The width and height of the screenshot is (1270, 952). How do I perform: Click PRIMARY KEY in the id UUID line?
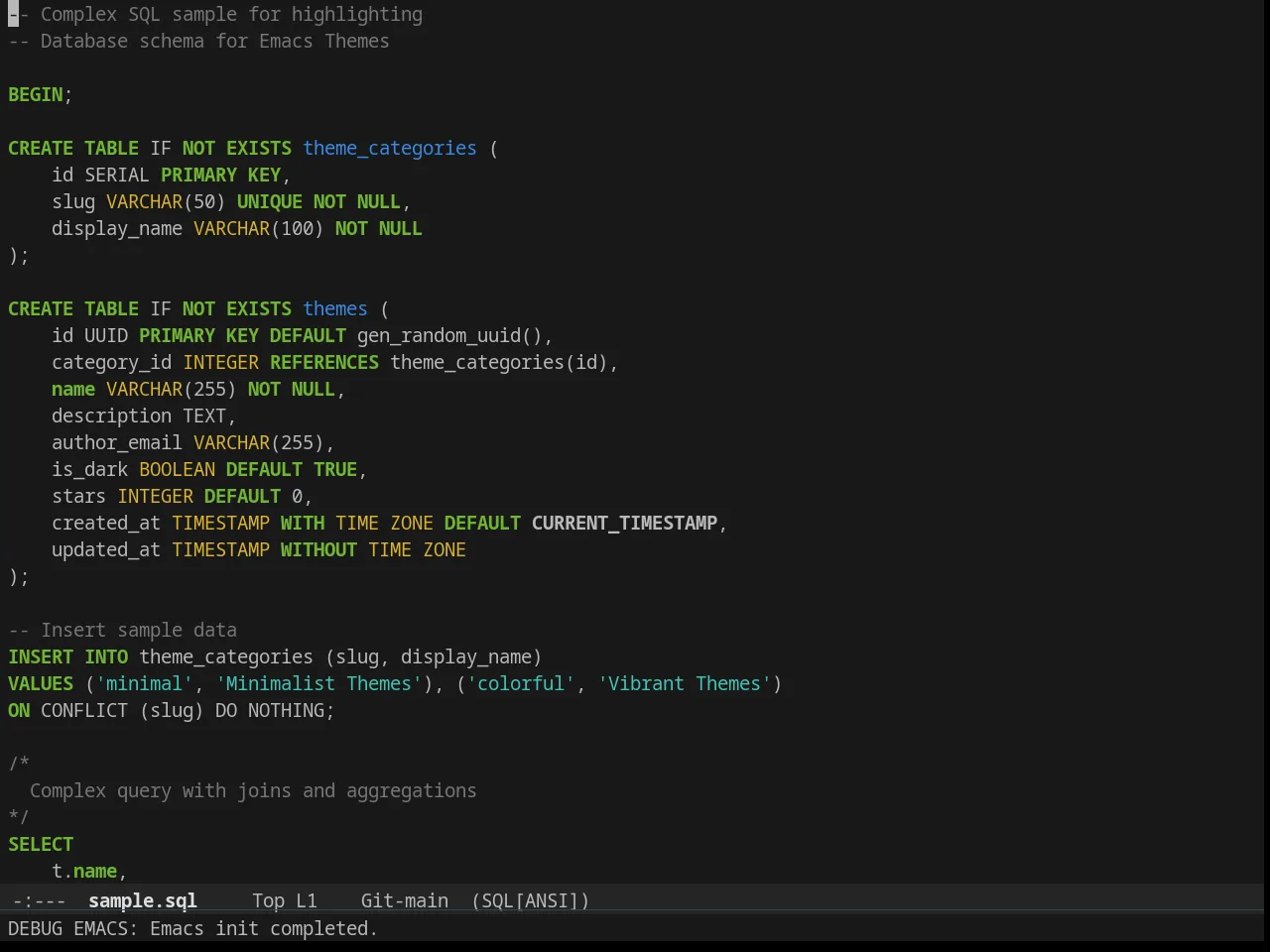(x=198, y=335)
